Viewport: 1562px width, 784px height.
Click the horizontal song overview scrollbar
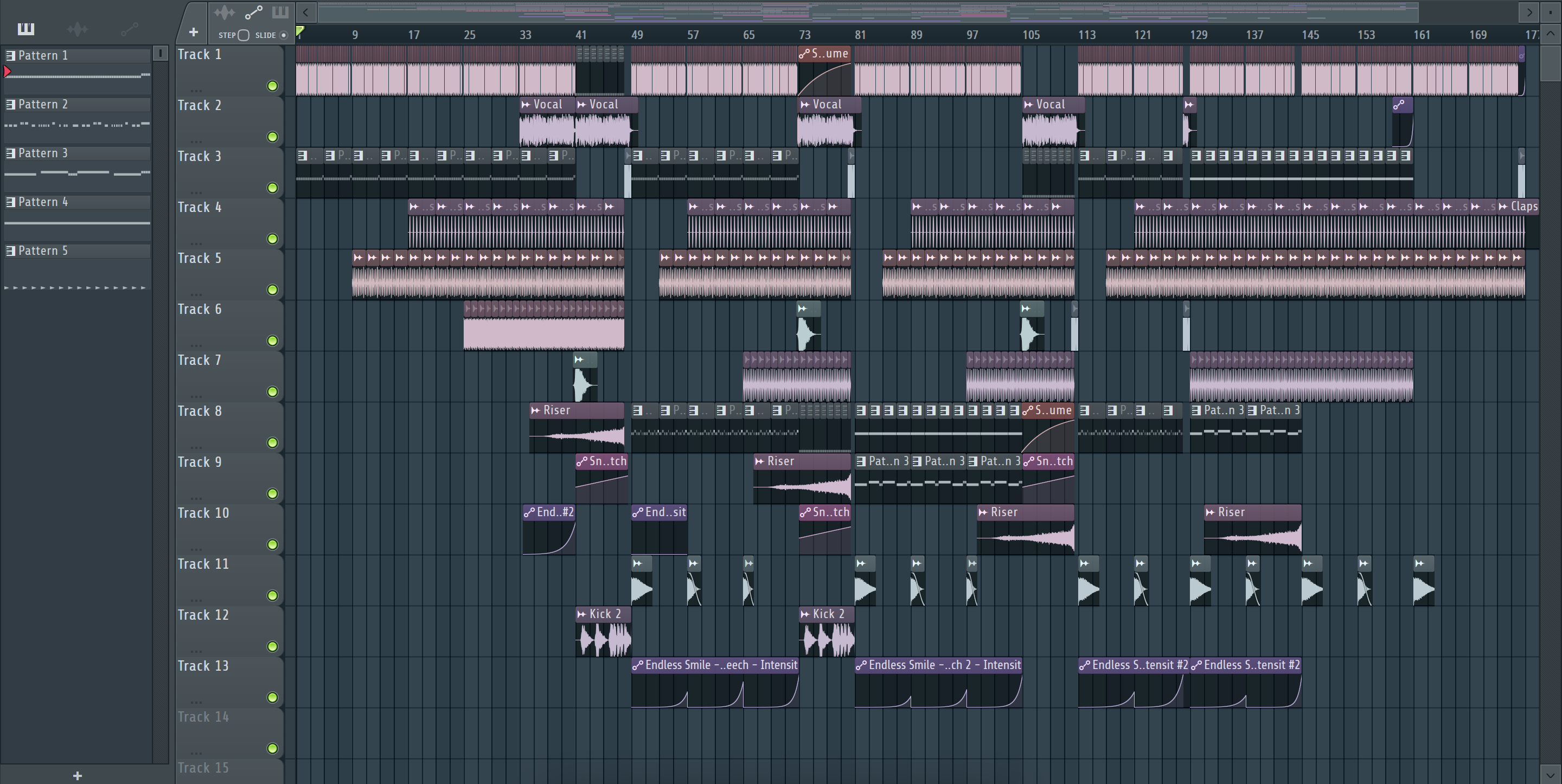(x=868, y=11)
